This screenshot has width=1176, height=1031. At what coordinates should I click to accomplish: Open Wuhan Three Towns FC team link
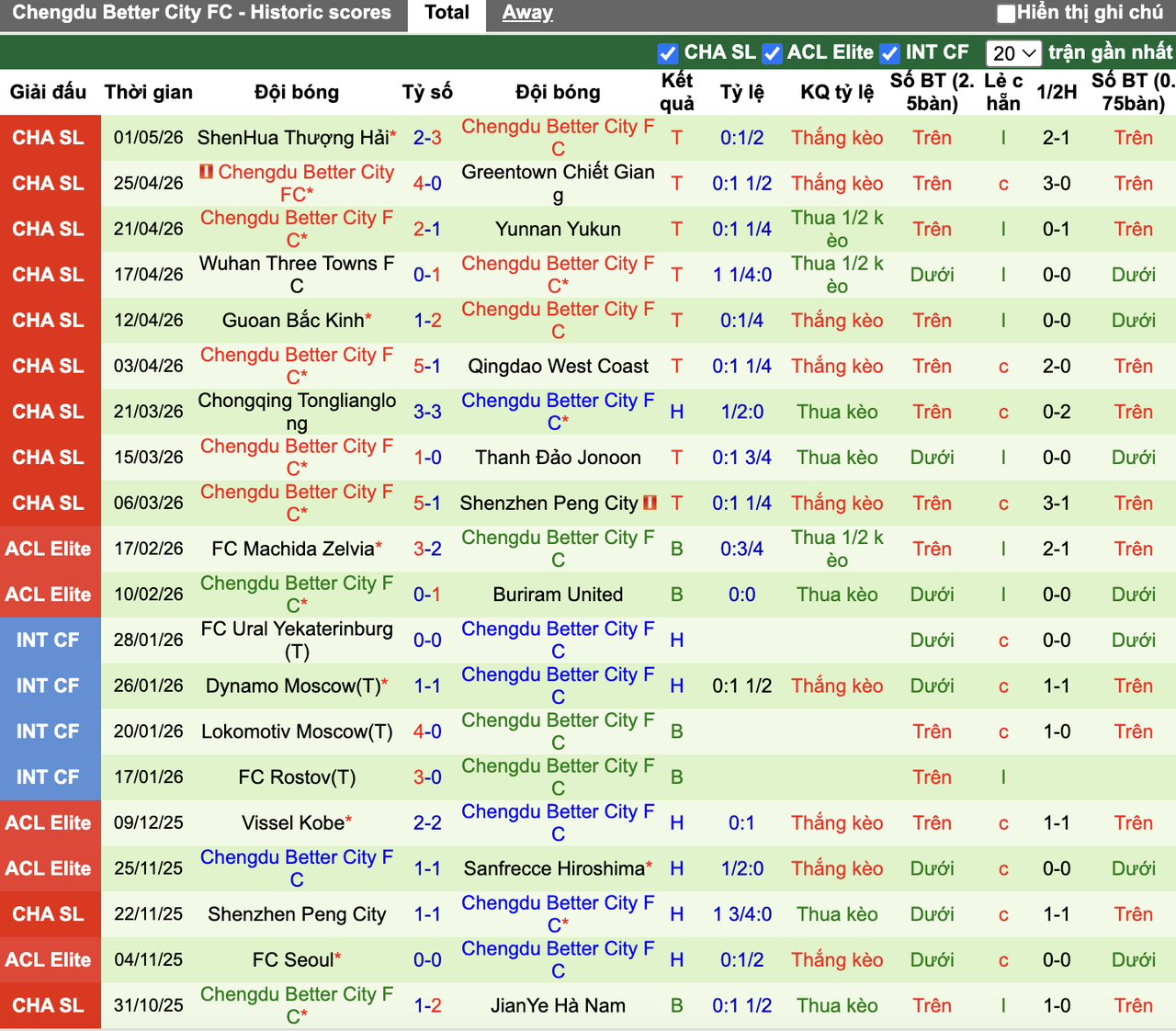(297, 275)
